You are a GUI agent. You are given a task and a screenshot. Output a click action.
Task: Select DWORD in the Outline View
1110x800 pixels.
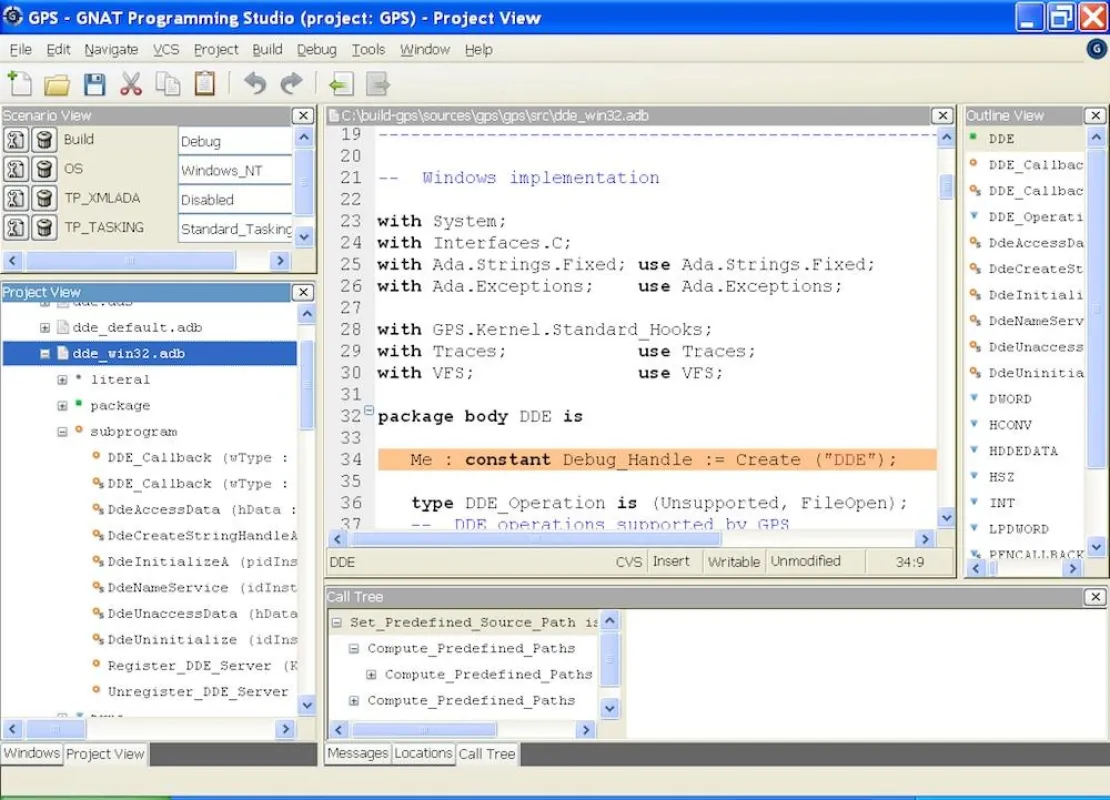coord(1010,399)
